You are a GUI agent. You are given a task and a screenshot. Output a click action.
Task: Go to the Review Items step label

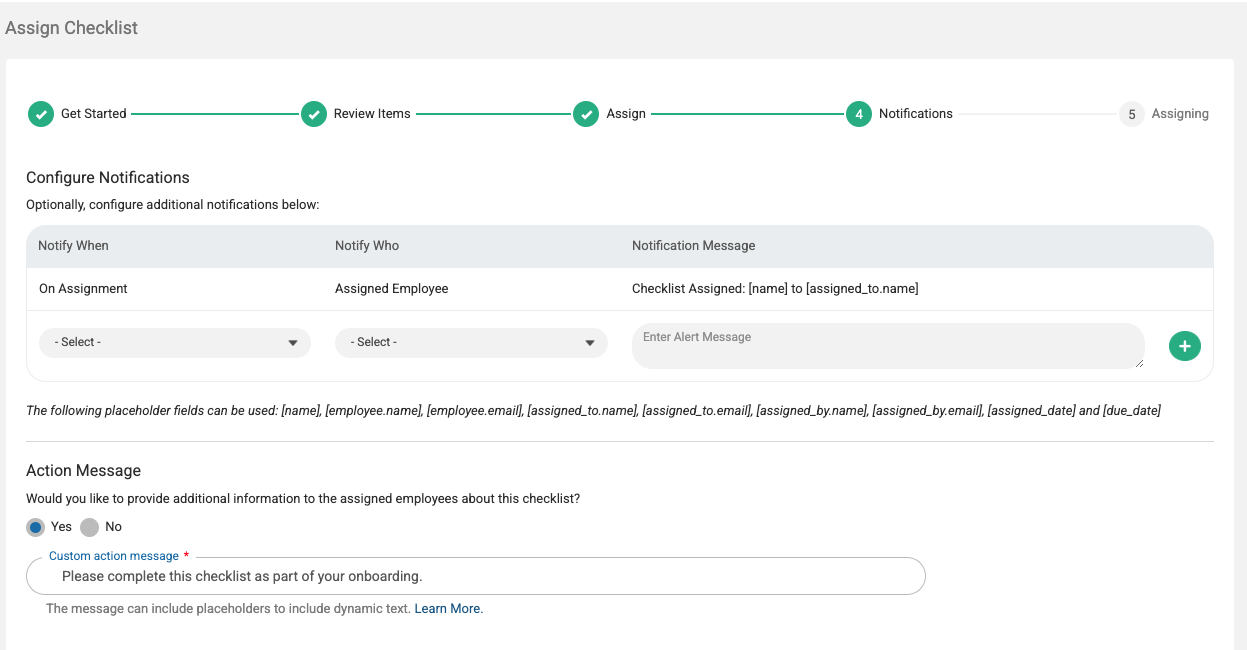tap(372, 114)
